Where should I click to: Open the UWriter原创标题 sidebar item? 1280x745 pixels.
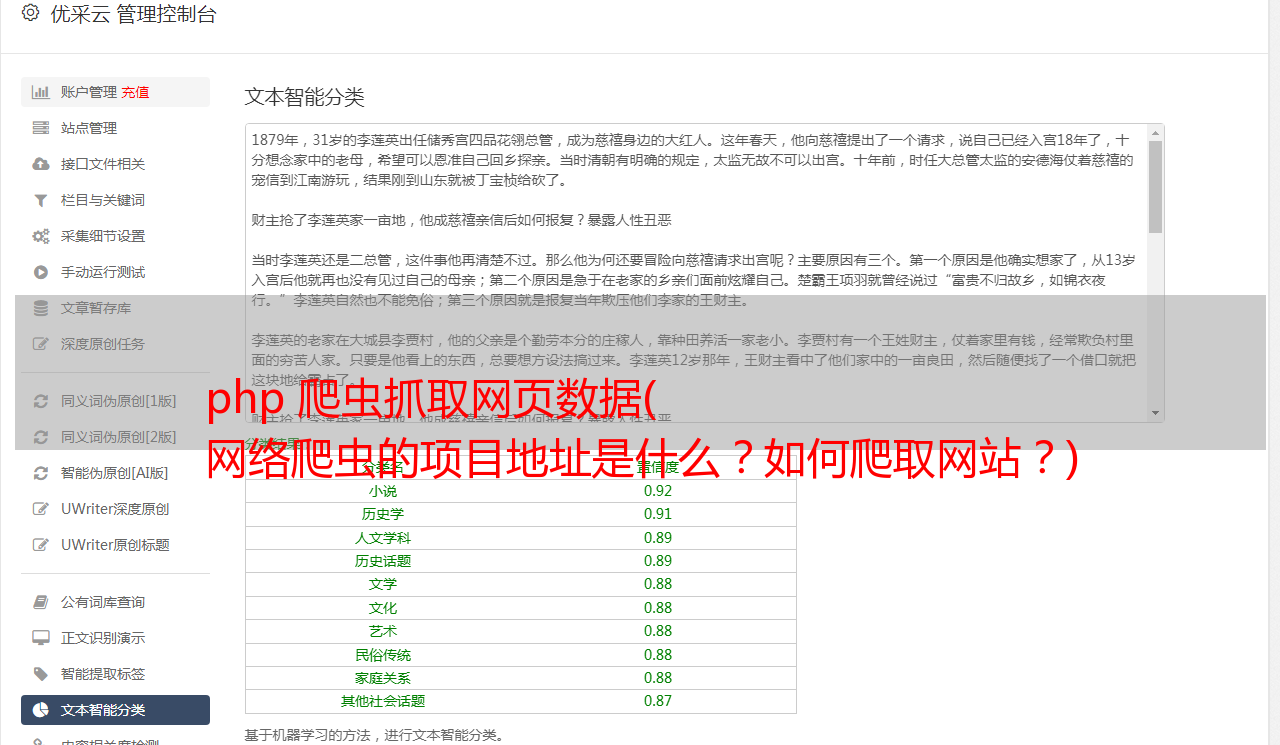click(115, 545)
